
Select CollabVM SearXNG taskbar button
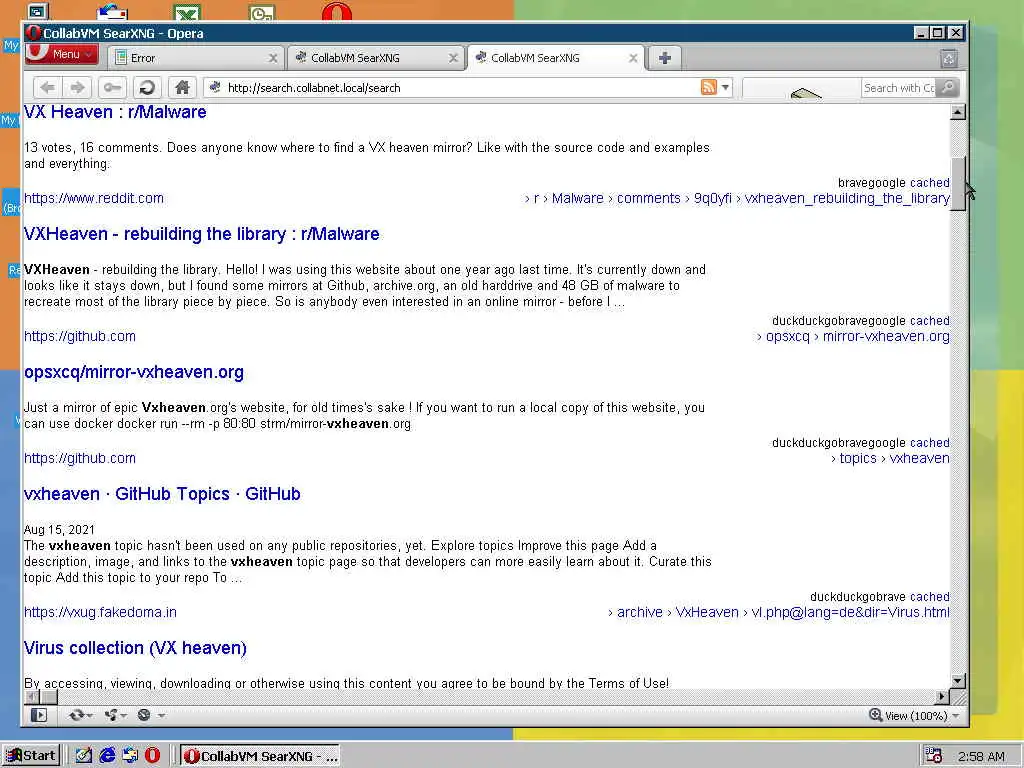click(260, 756)
